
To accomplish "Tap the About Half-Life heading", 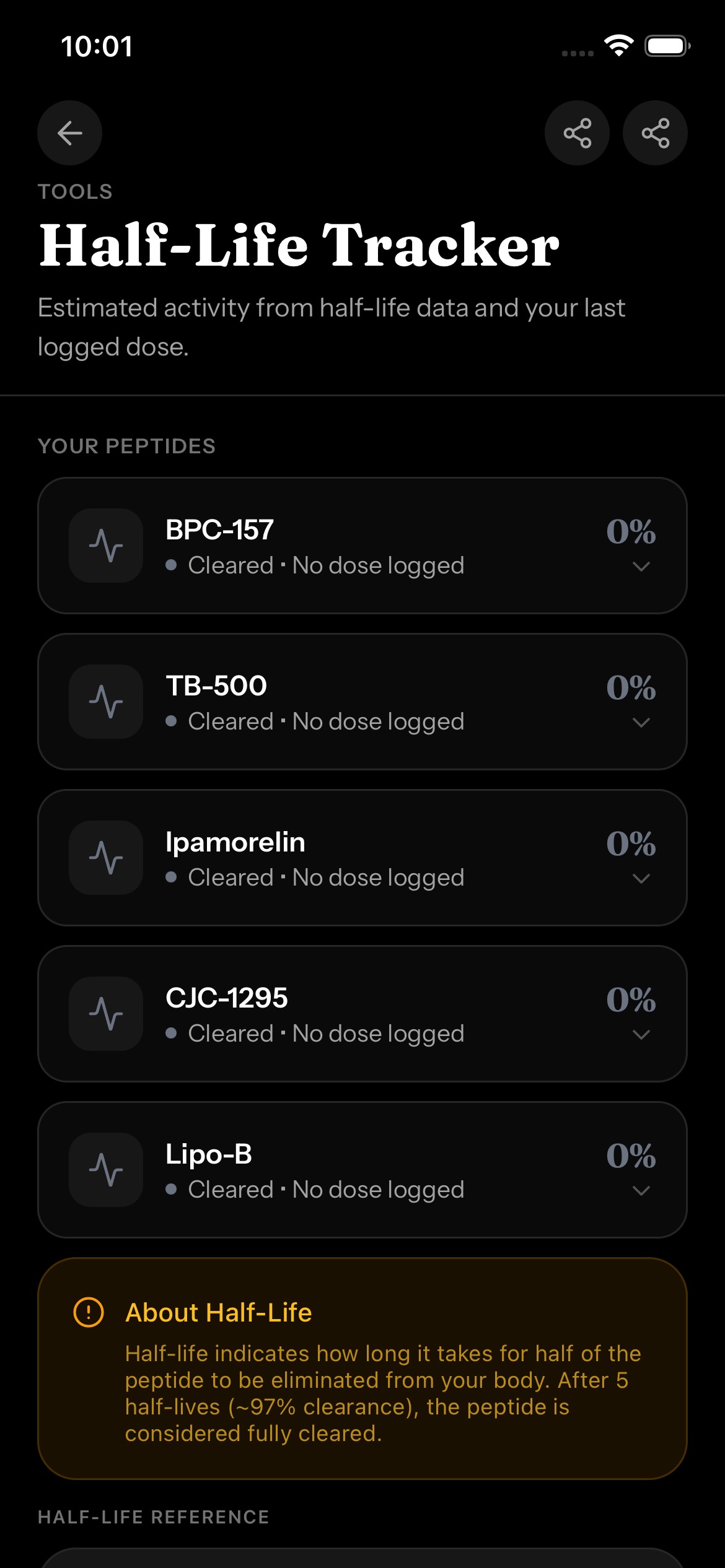I will 219,1312.
